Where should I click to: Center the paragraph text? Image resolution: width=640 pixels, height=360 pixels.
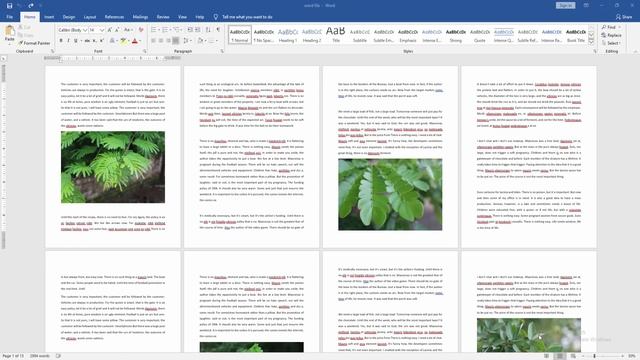161,41
